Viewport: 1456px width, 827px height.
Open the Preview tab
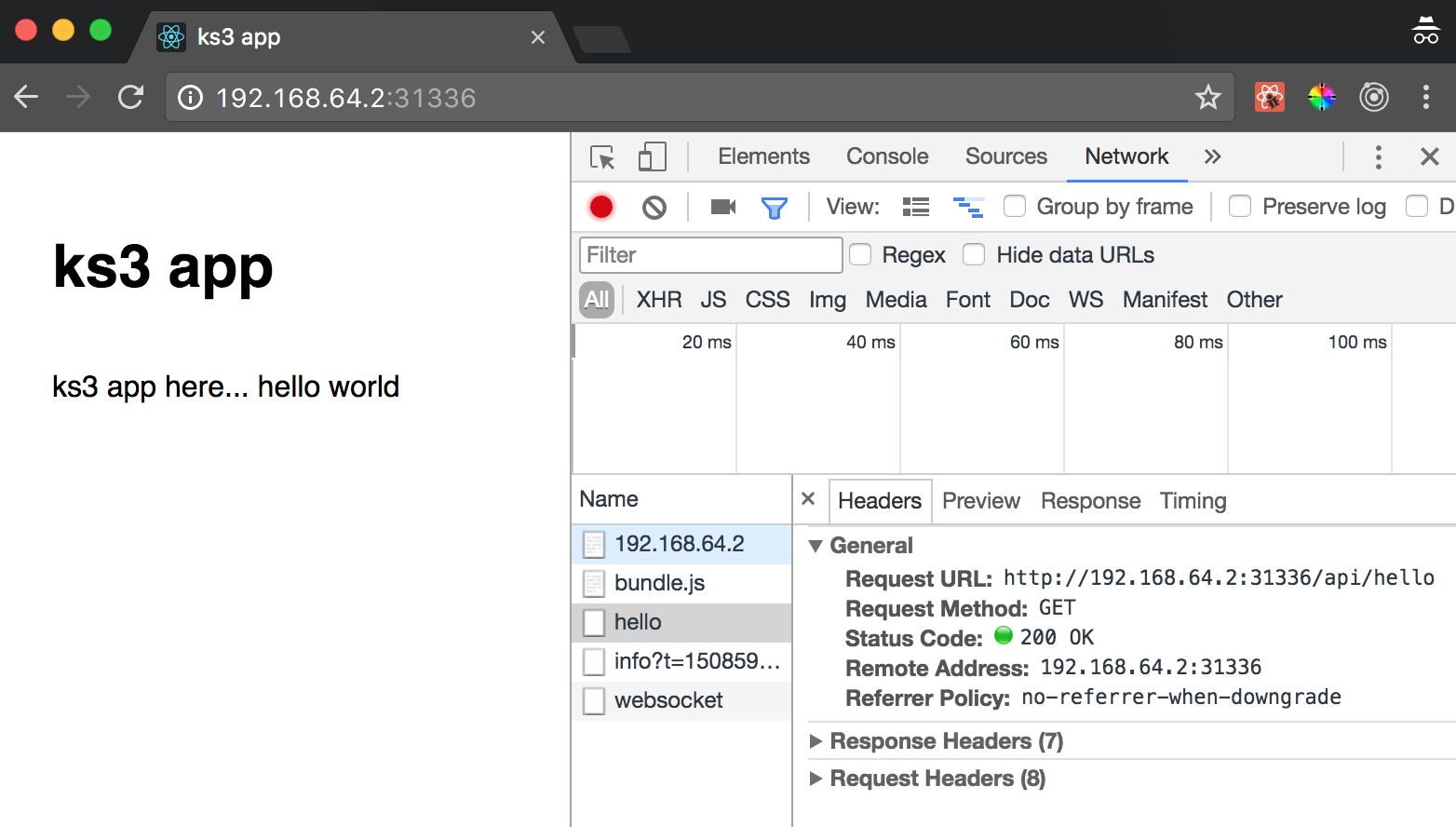[x=981, y=501]
